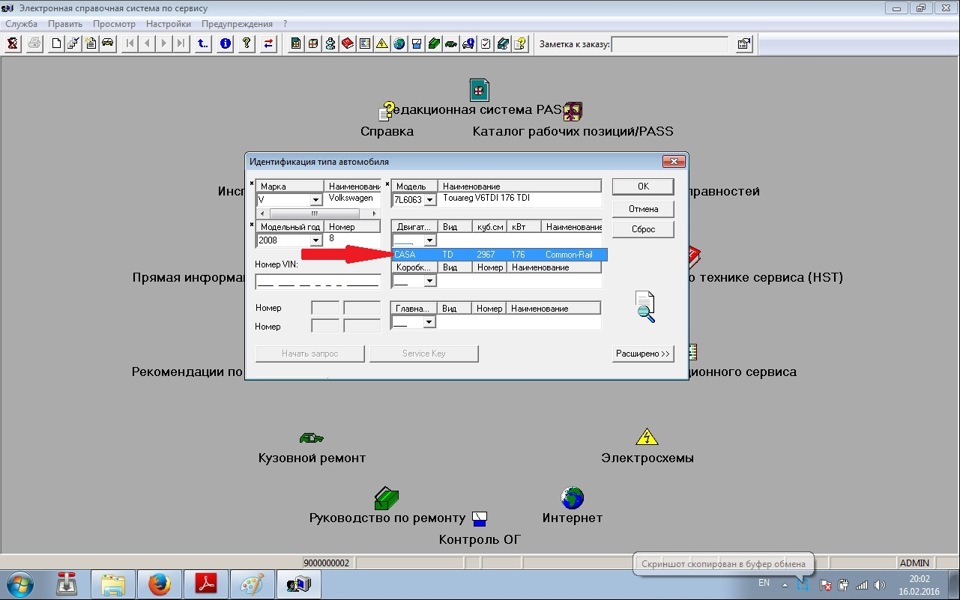Image resolution: width=960 pixels, height=600 pixels.
Task: Click the red book toolbar icon
Action: [347, 43]
